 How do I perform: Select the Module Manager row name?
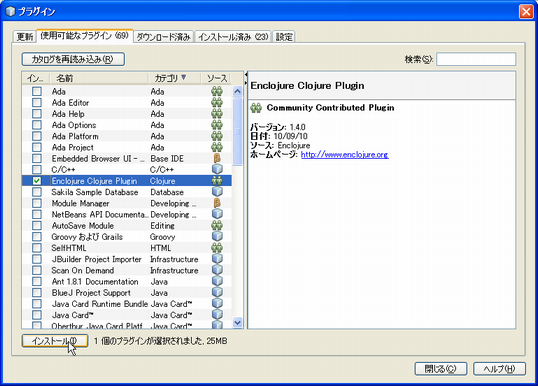[80, 203]
